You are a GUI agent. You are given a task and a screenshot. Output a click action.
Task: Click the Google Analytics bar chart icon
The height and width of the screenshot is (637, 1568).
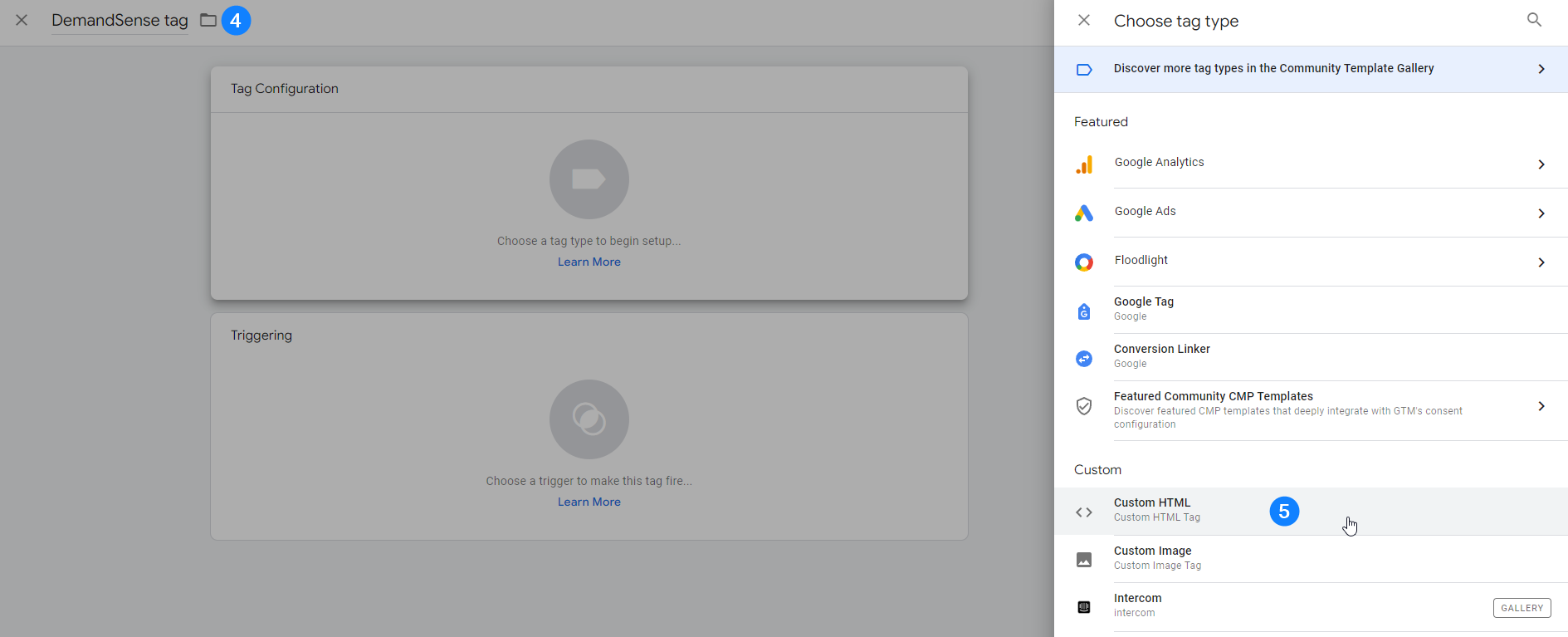(x=1084, y=164)
